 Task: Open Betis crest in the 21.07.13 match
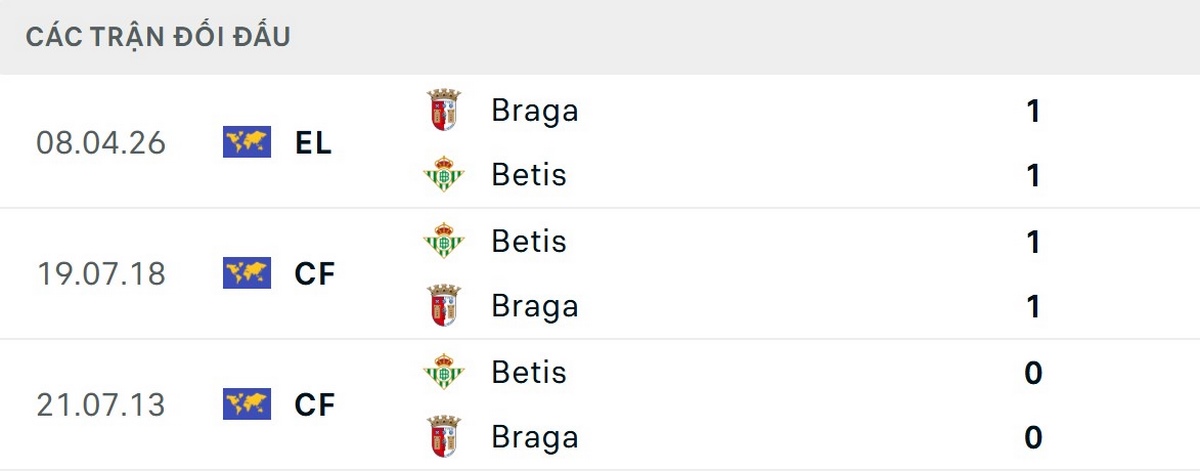click(x=443, y=372)
